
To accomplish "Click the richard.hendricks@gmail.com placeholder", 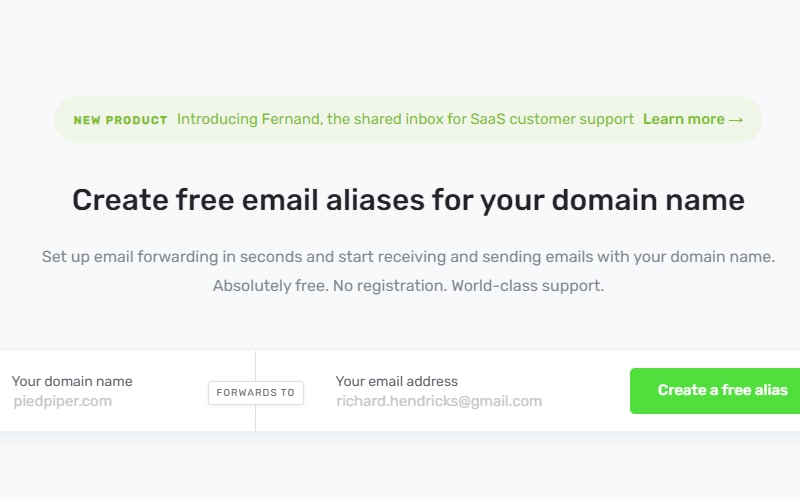I will (x=439, y=401).
